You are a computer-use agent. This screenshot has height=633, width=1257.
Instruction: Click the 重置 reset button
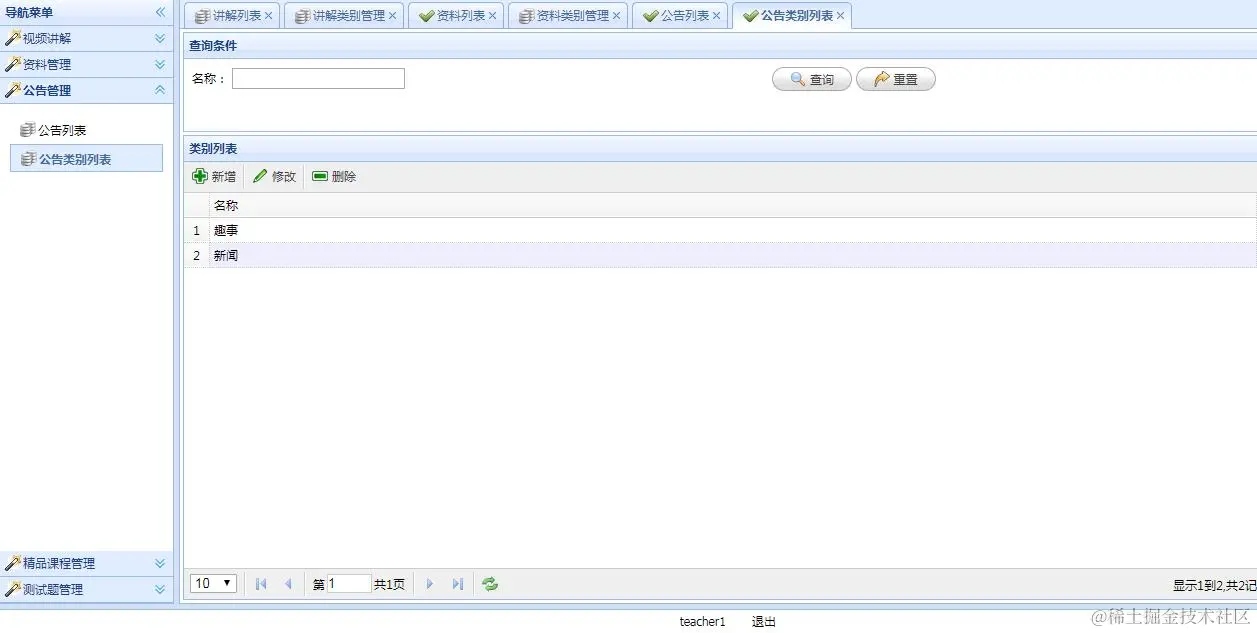tap(896, 79)
